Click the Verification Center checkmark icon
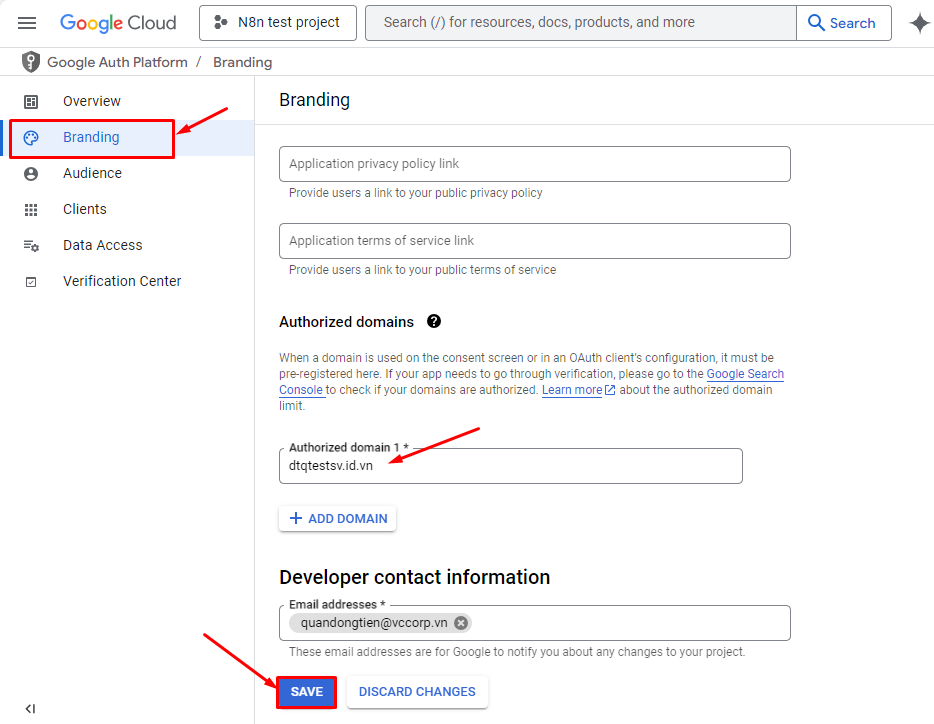The width and height of the screenshot is (934, 724). pos(31,282)
